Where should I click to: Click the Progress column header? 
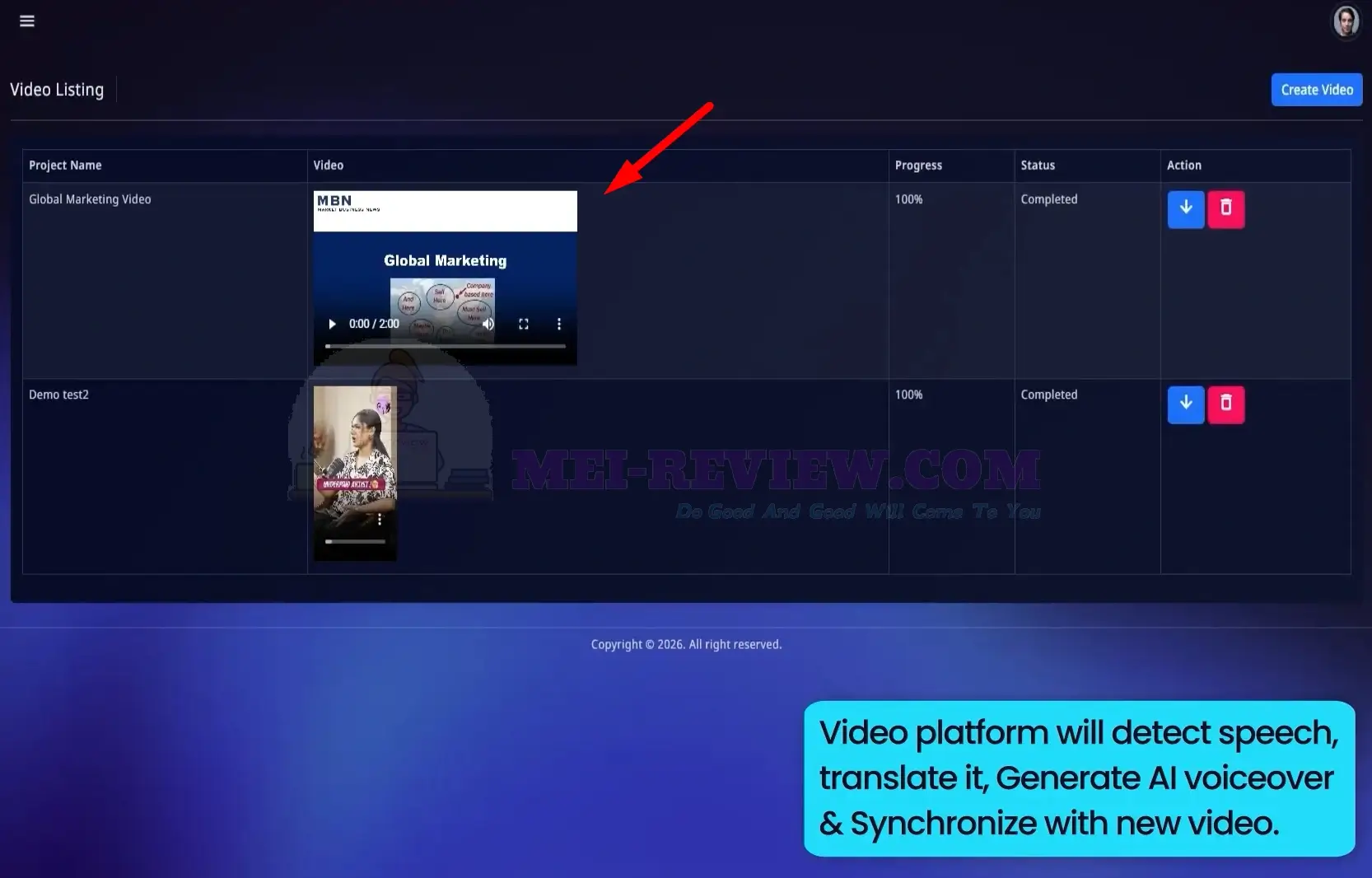coord(918,166)
